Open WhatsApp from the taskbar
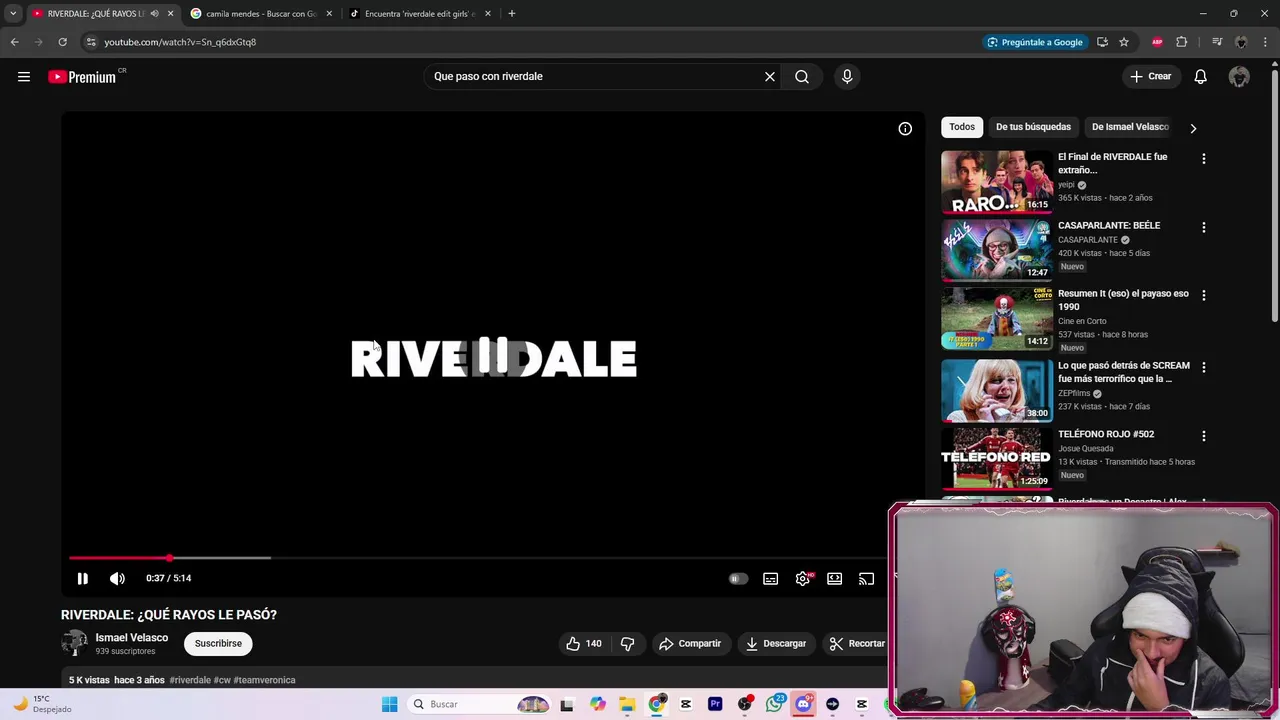1280x720 pixels. pos(775,705)
